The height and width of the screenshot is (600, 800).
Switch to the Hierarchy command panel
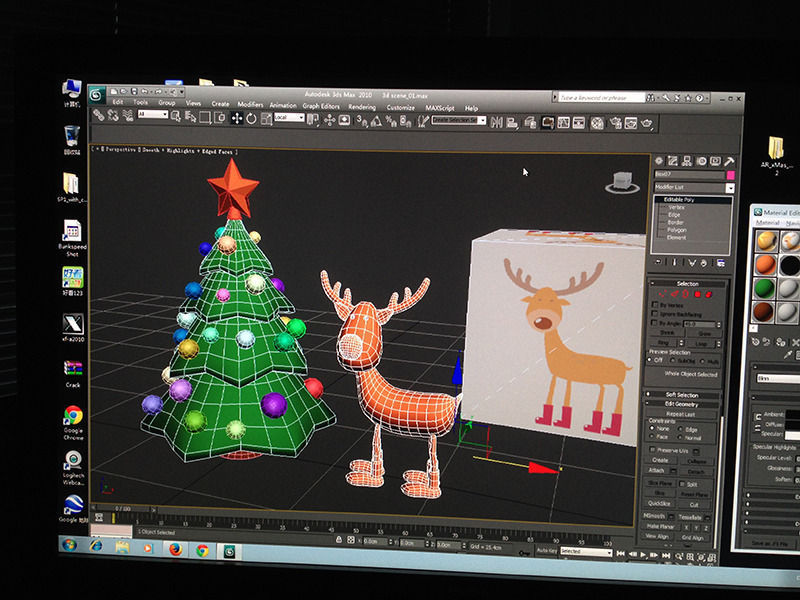click(x=687, y=161)
